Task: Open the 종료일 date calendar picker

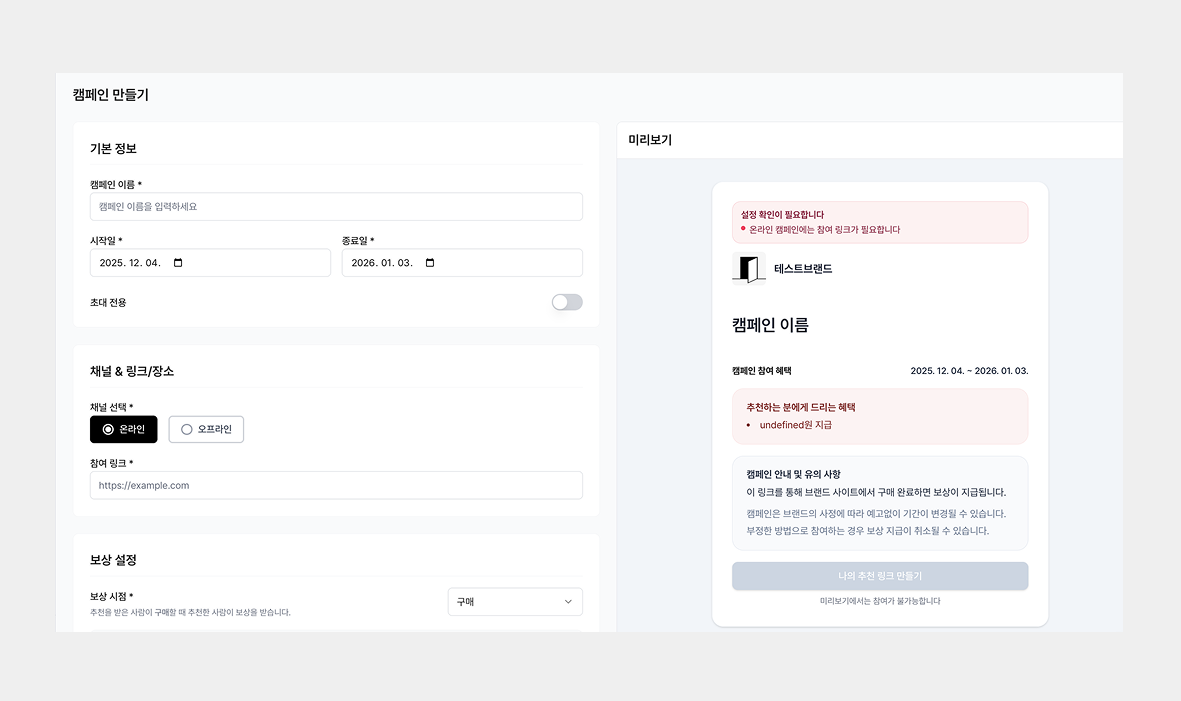Action: pyautogui.click(x=430, y=262)
